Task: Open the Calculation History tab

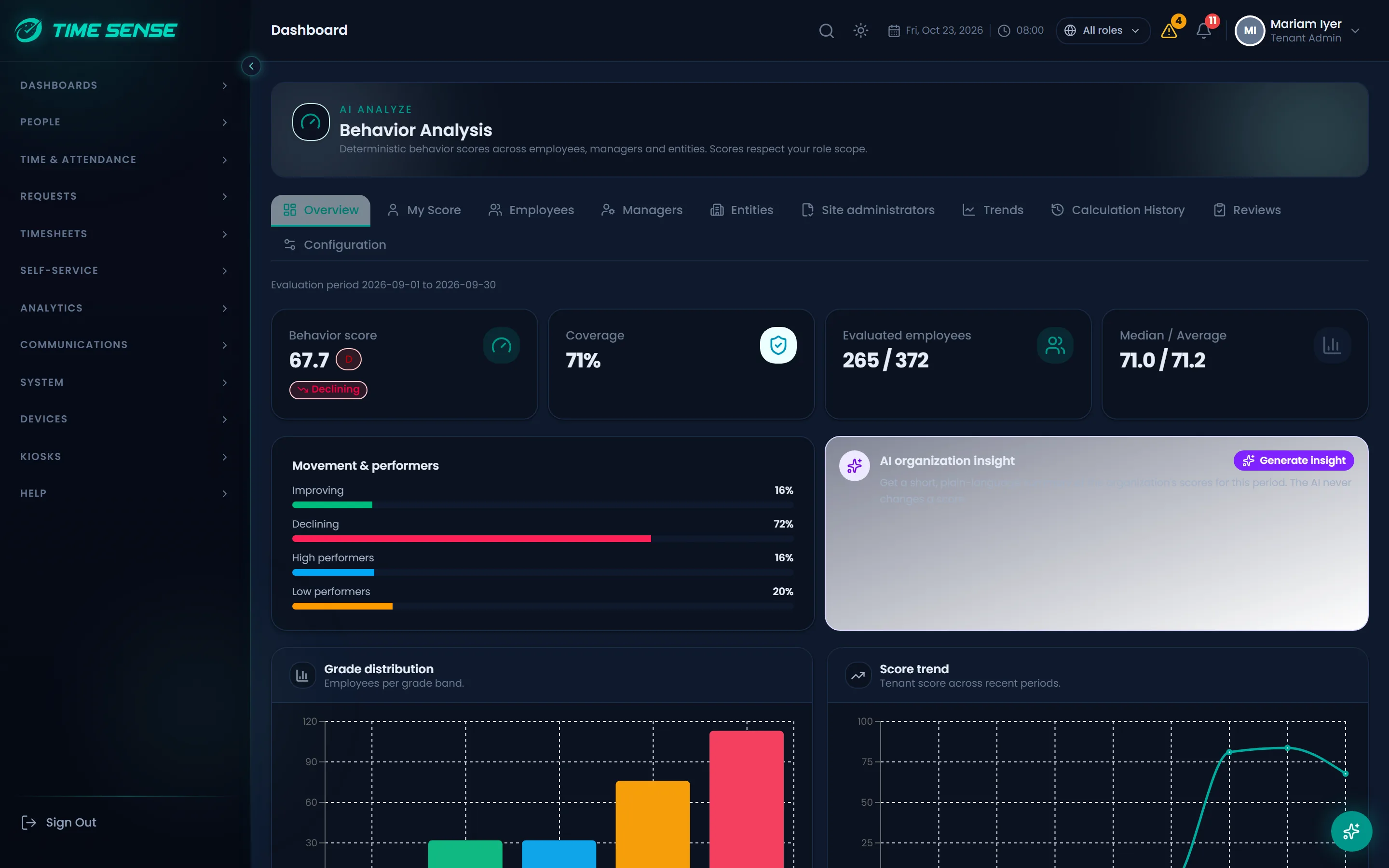Action: pyautogui.click(x=1117, y=210)
